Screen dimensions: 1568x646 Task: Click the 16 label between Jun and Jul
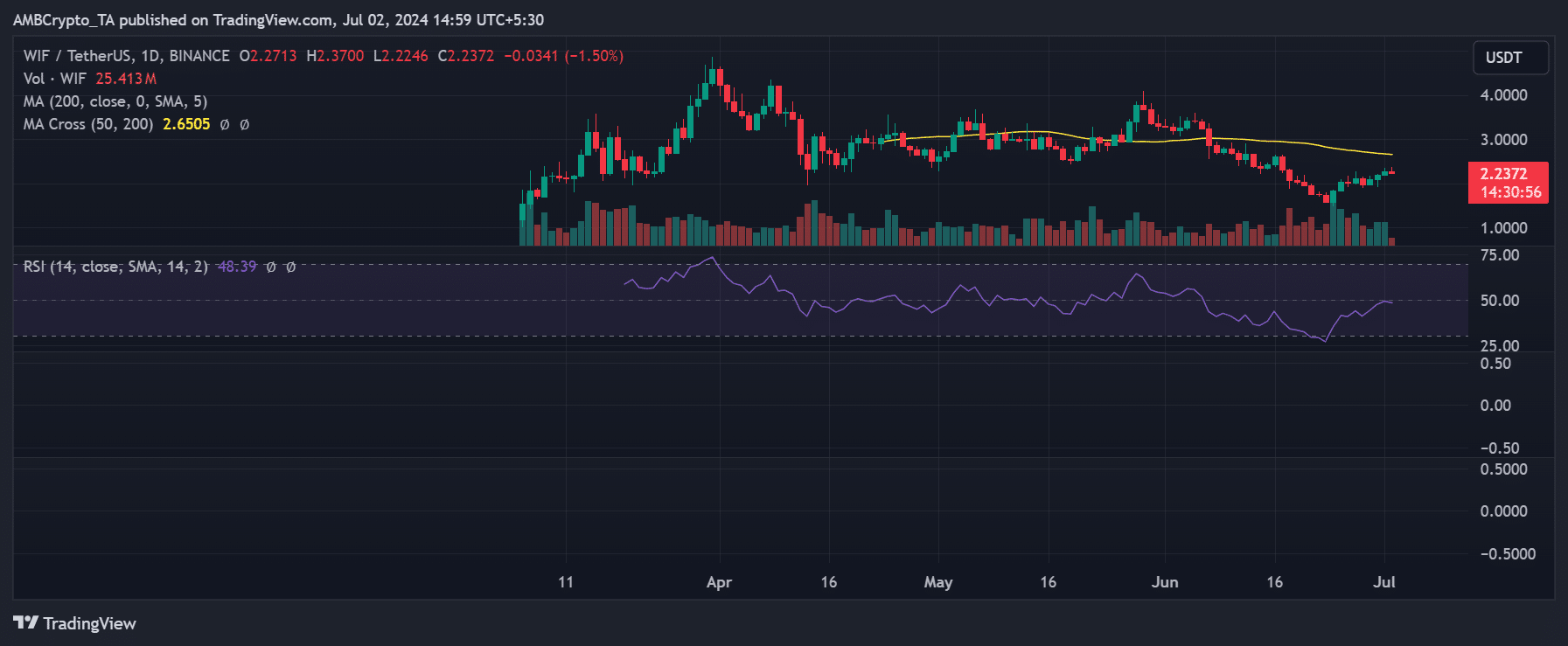coord(1275,582)
